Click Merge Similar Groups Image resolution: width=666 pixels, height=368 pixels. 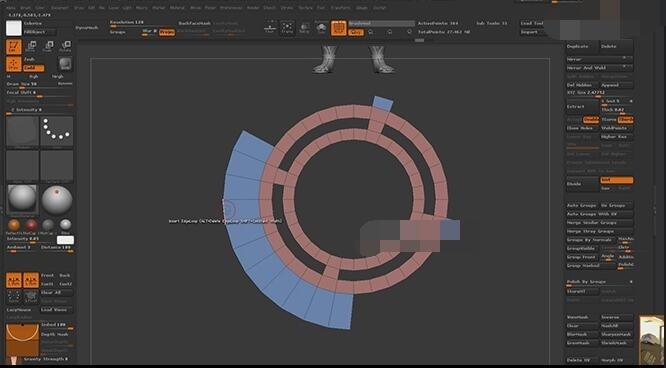click(599, 223)
